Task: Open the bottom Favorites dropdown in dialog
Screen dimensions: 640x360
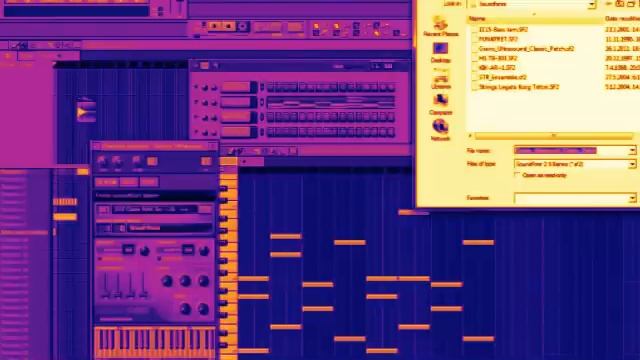Action: coord(632,198)
